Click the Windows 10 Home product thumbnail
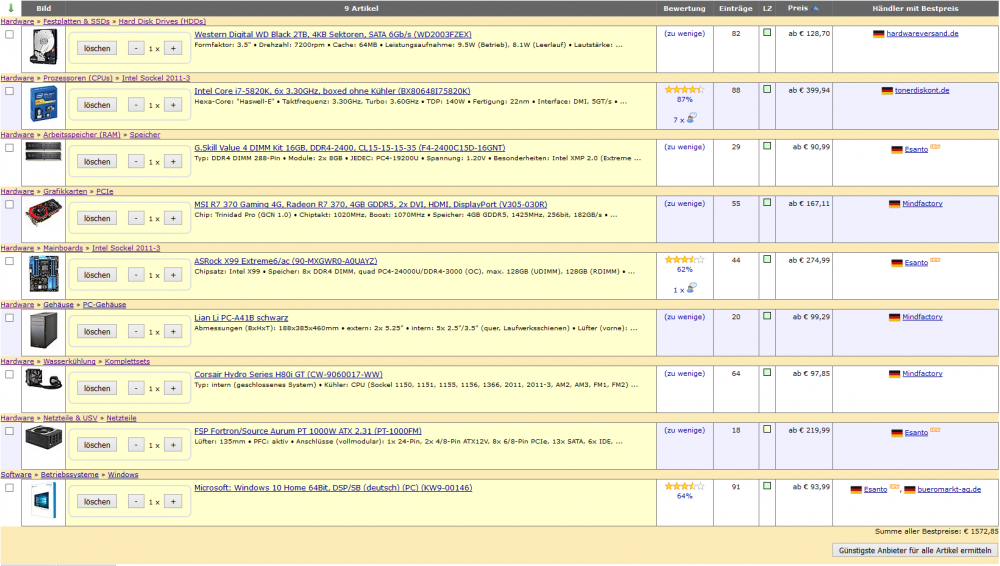 click(44, 501)
